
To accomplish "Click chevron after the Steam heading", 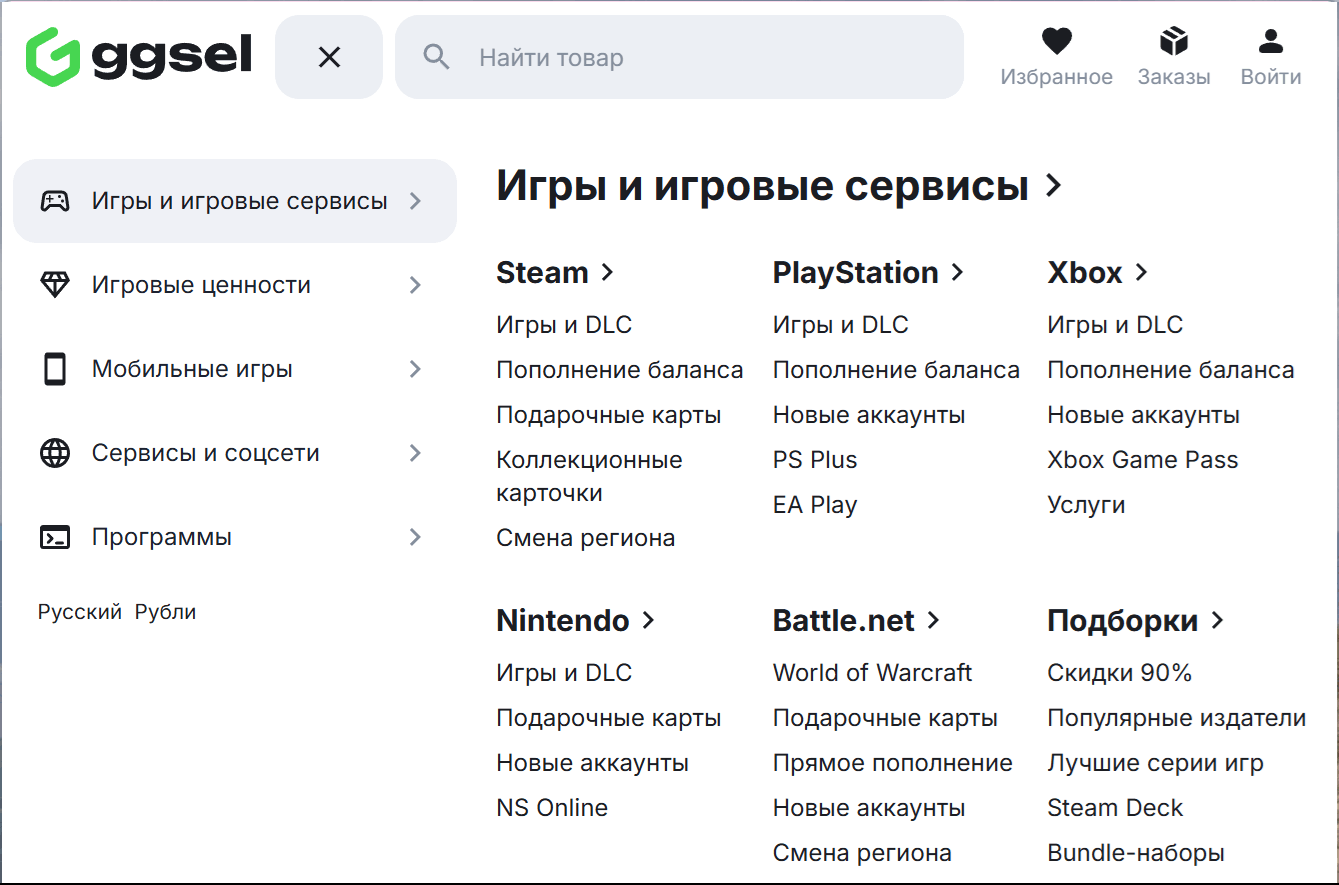I will (x=607, y=272).
